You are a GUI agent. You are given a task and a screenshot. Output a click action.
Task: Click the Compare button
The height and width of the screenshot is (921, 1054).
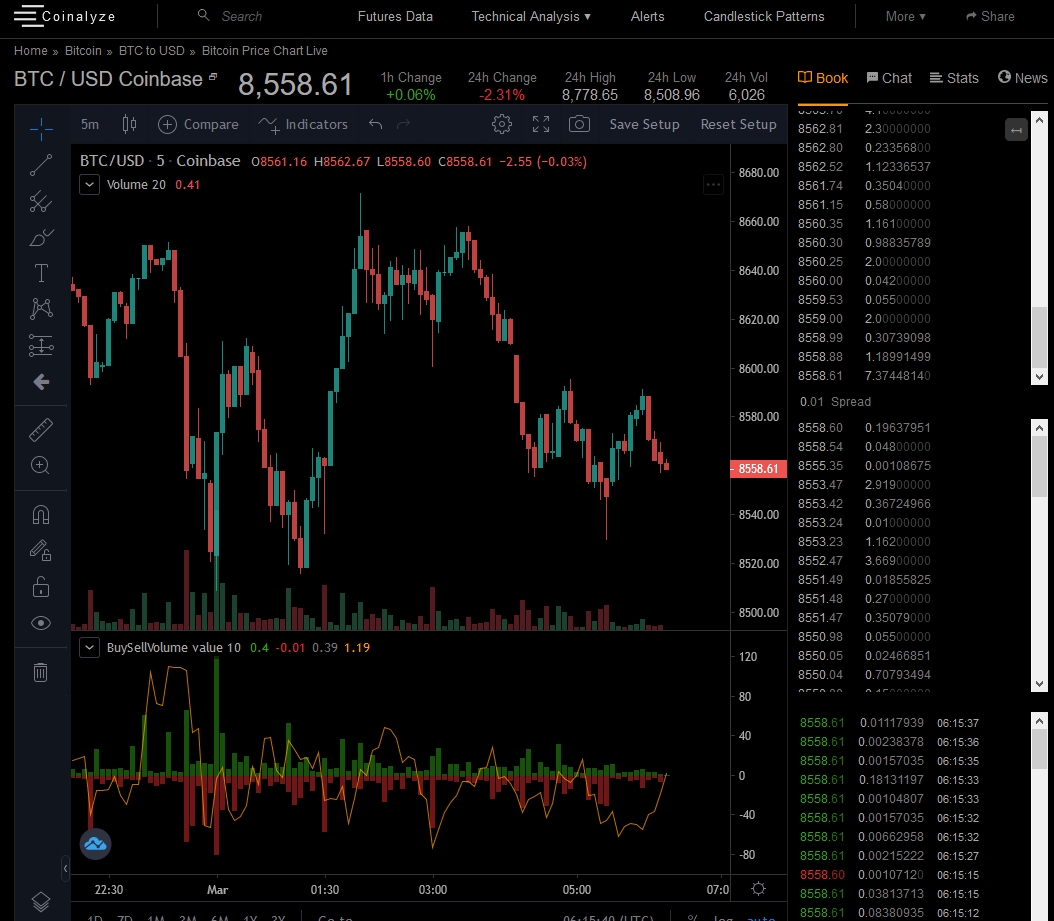(198, 124)
